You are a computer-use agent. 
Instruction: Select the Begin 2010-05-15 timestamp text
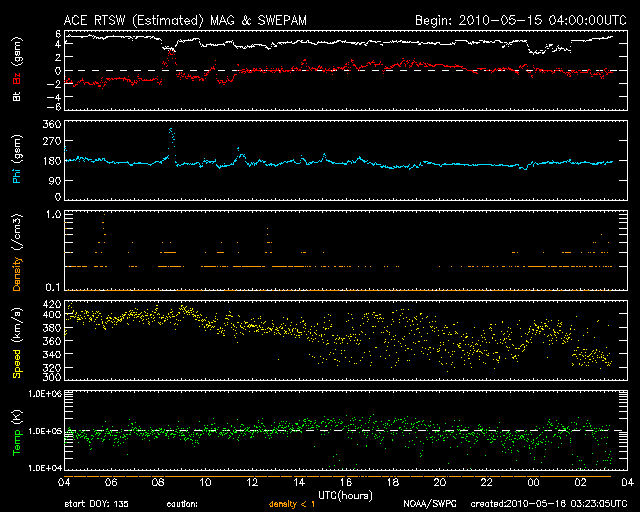(x=519, y=19)
